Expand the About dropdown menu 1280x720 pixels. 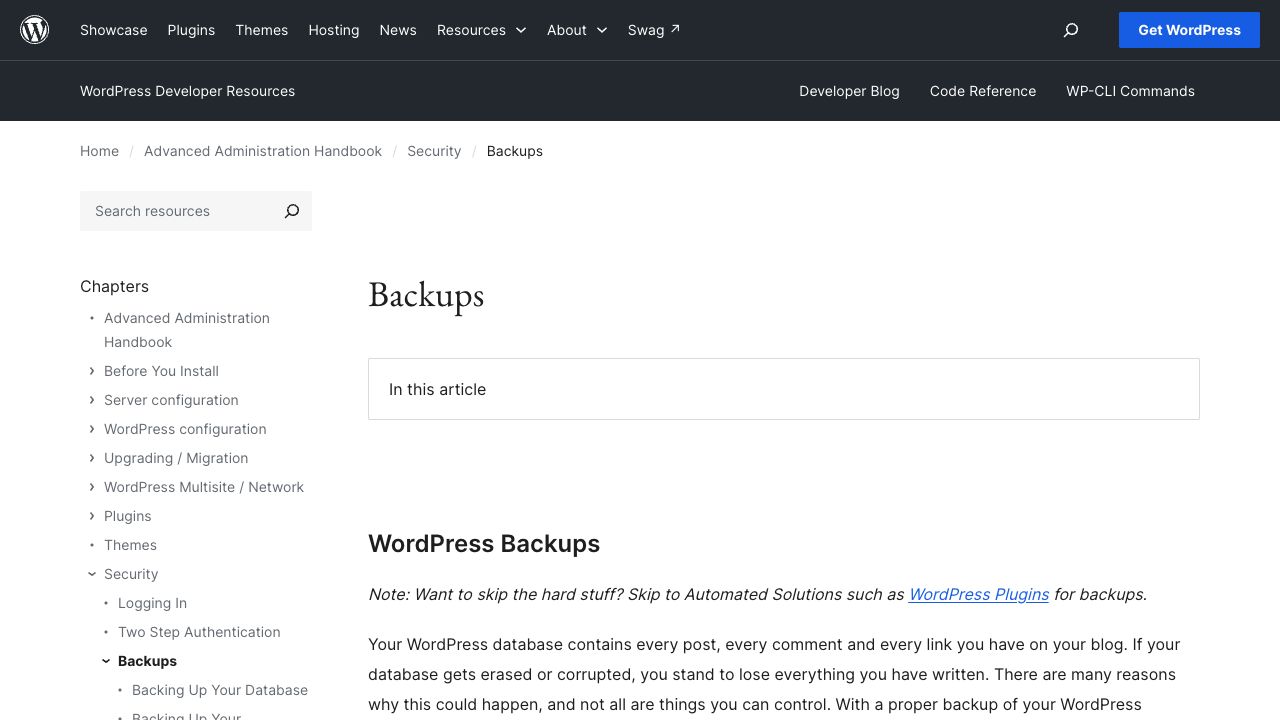577,30
